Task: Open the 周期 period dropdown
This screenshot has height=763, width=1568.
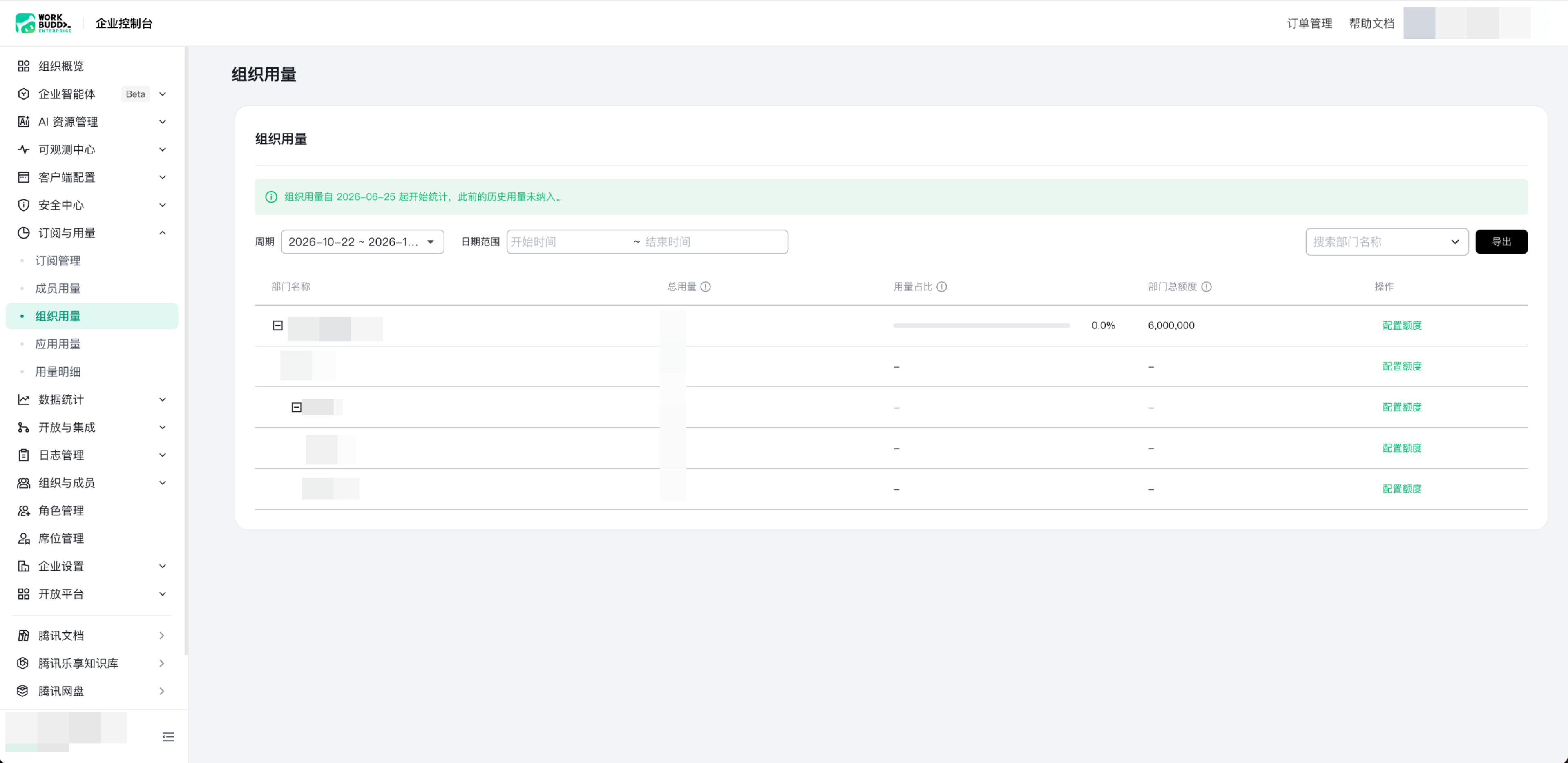Action: 363,241
